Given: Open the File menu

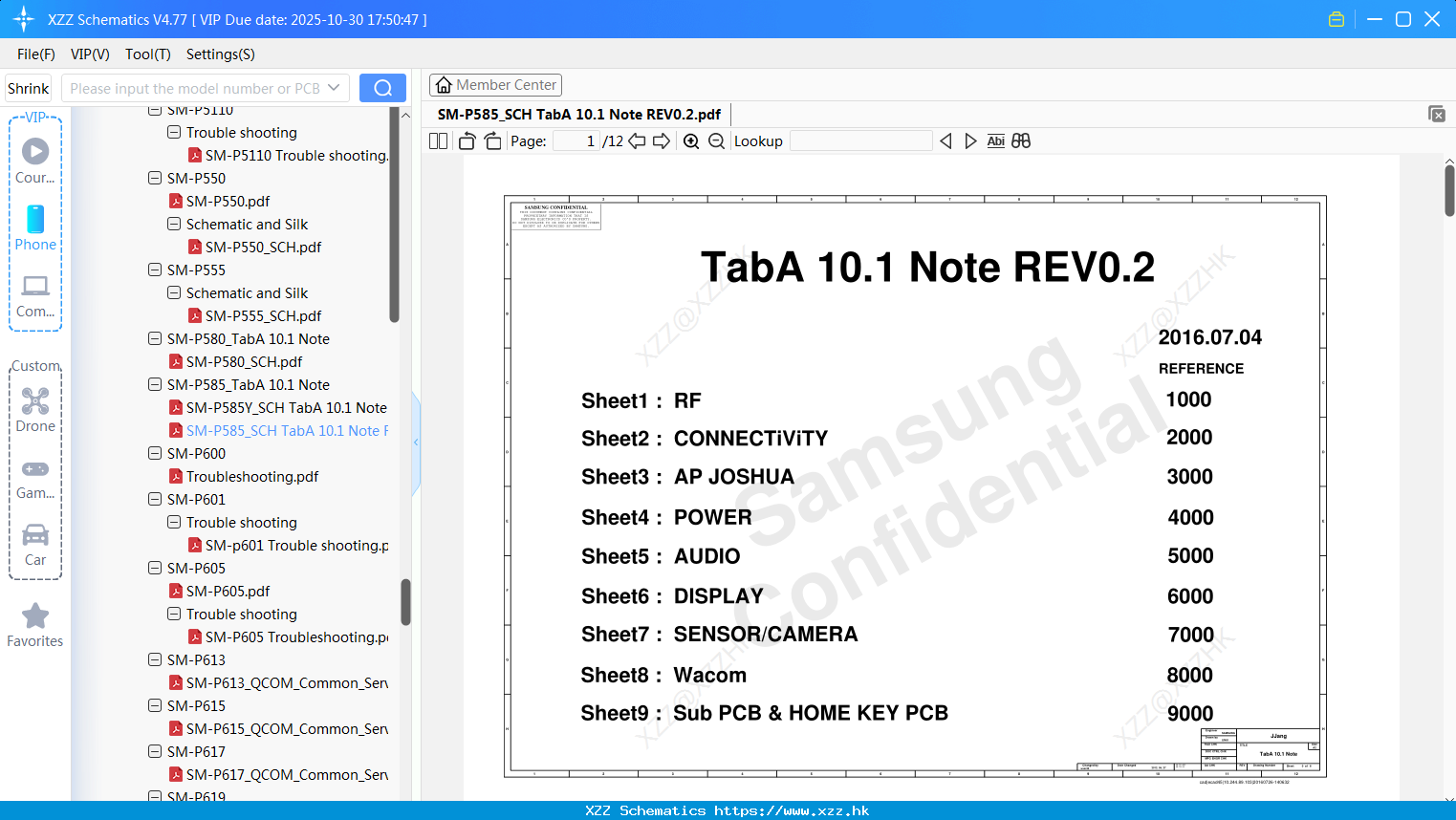Looking at the screenshot, I should (36, 54).
